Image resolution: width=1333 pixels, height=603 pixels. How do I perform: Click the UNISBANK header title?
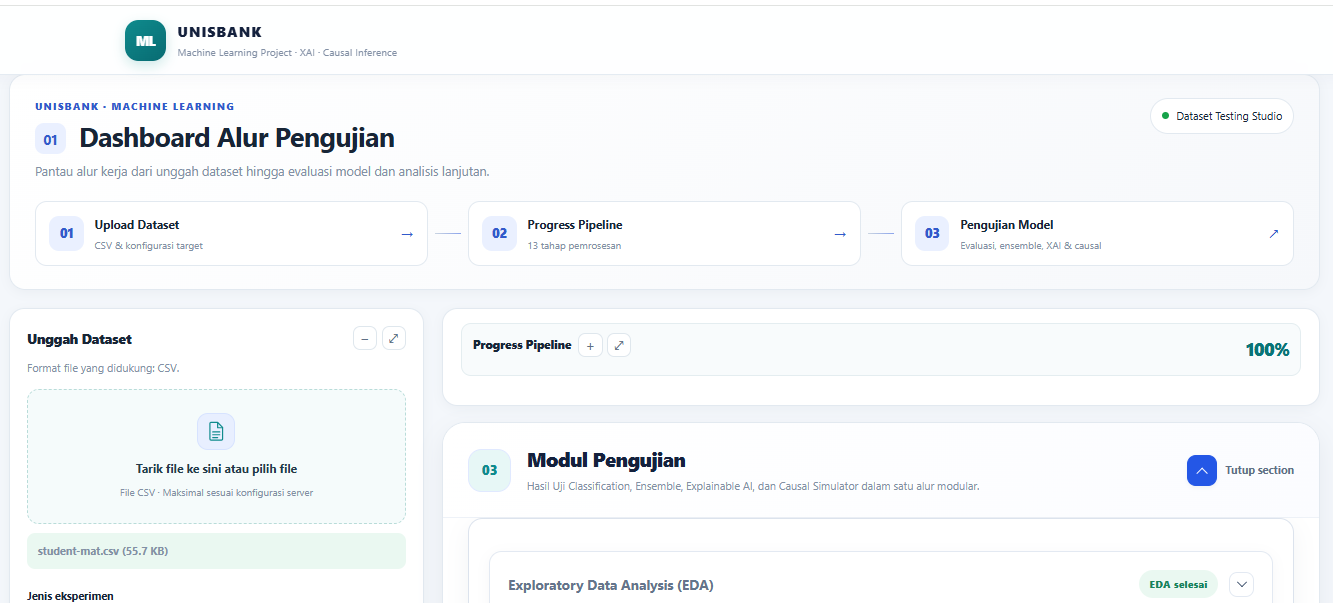click(220, 33)
